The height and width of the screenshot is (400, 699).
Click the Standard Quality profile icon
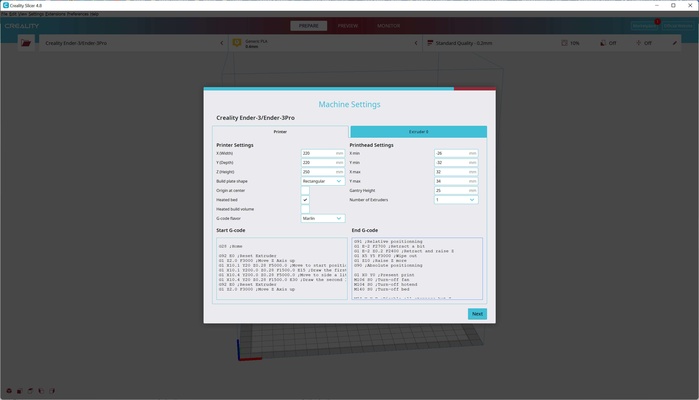[x=430, y=43]
